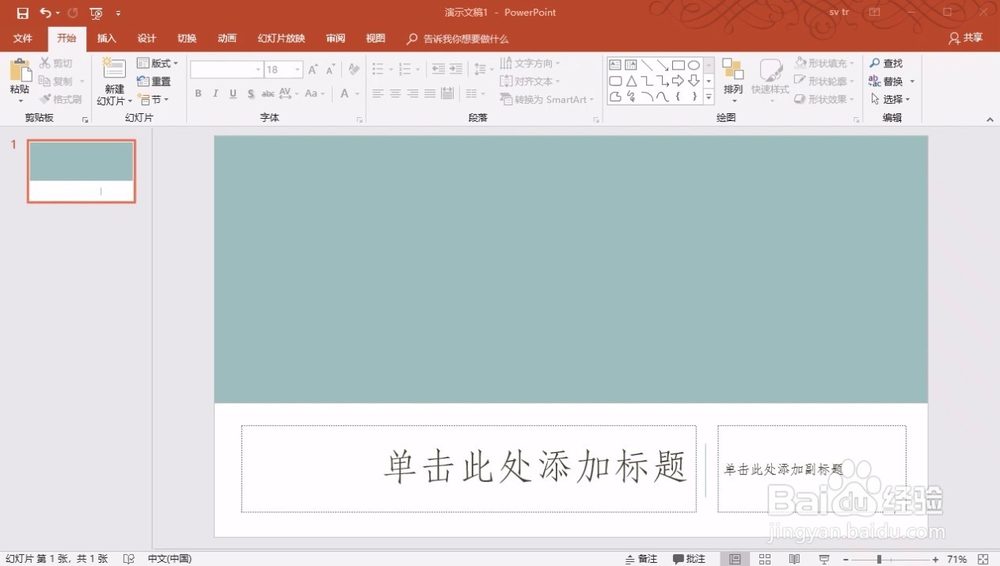1000x566 pixels.
Task: Toggle Align Right paragraph alignment
Action: point(413,94)
